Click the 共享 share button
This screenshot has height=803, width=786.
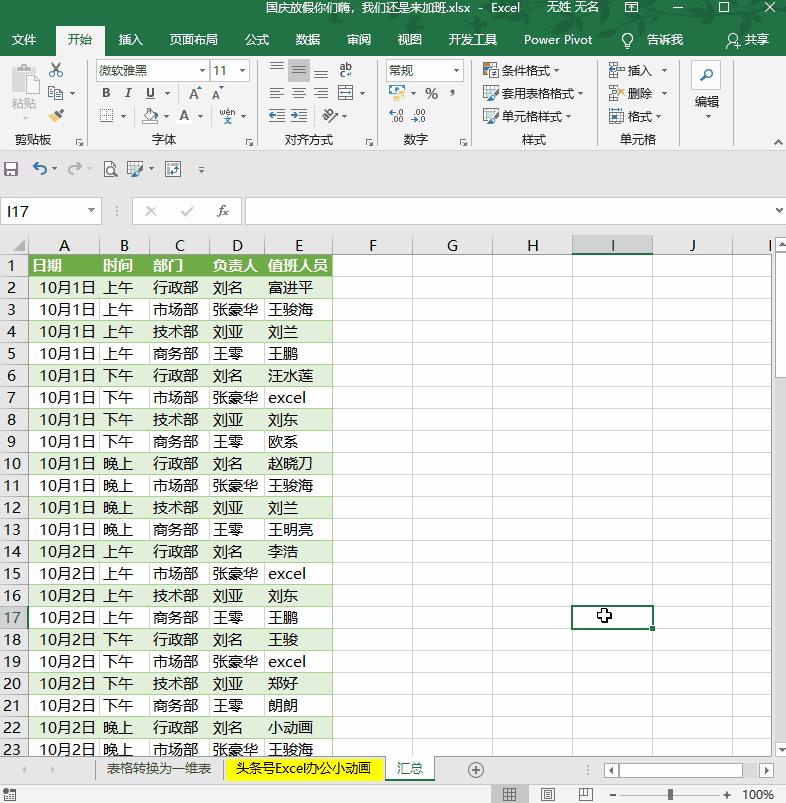point(748,40)
